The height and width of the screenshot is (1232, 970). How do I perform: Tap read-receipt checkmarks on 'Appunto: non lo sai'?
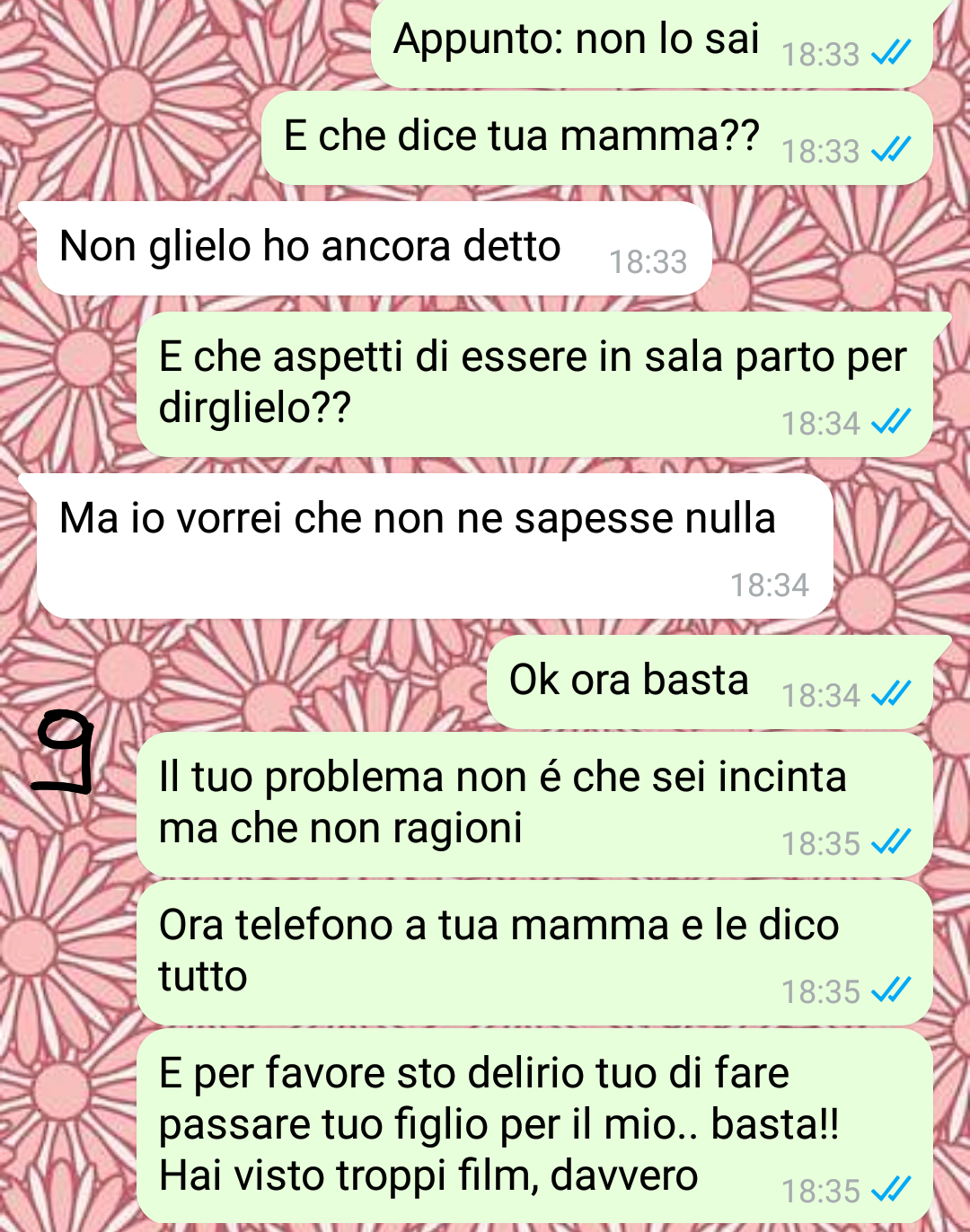coord(891,54)
